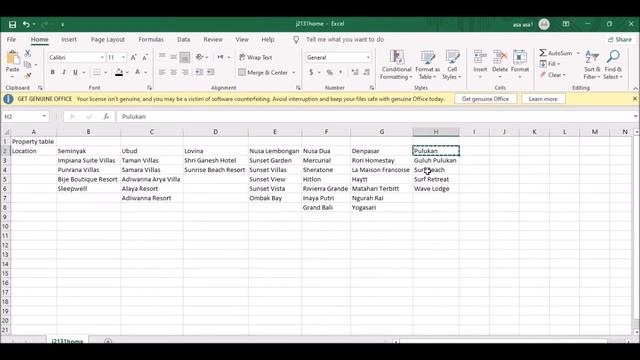Cut selection with scissors icon
The width and height of the screenshot is (640, 360).
point(27,53)
